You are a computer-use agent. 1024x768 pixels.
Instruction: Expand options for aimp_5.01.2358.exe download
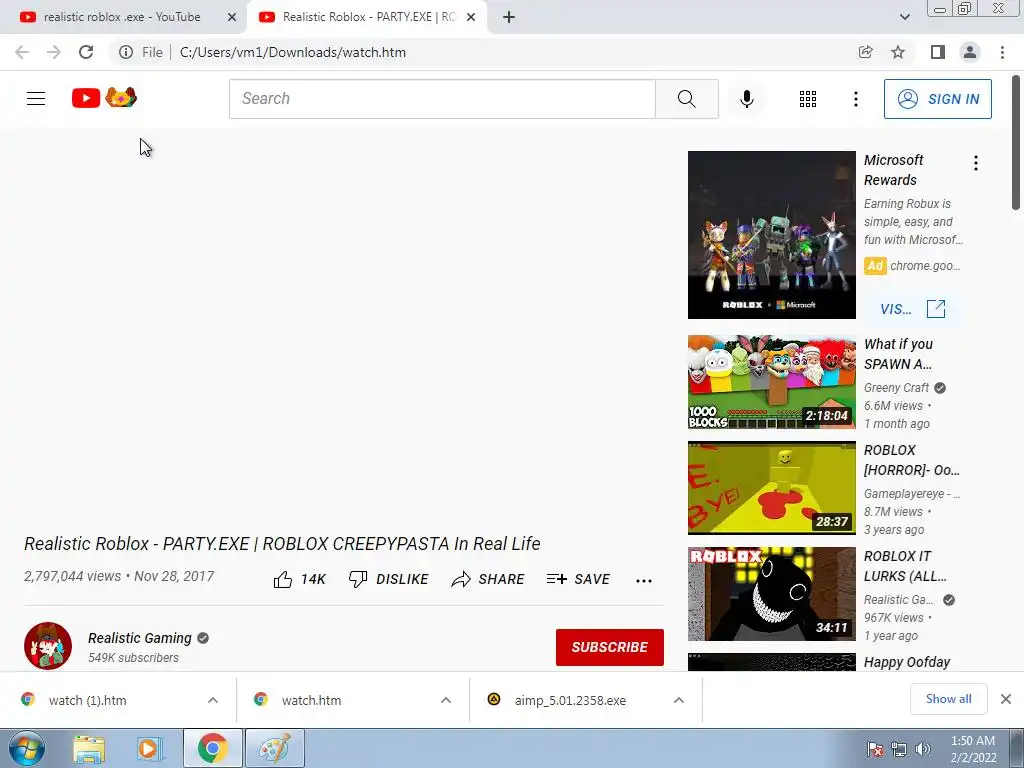(x=679, y=700)
